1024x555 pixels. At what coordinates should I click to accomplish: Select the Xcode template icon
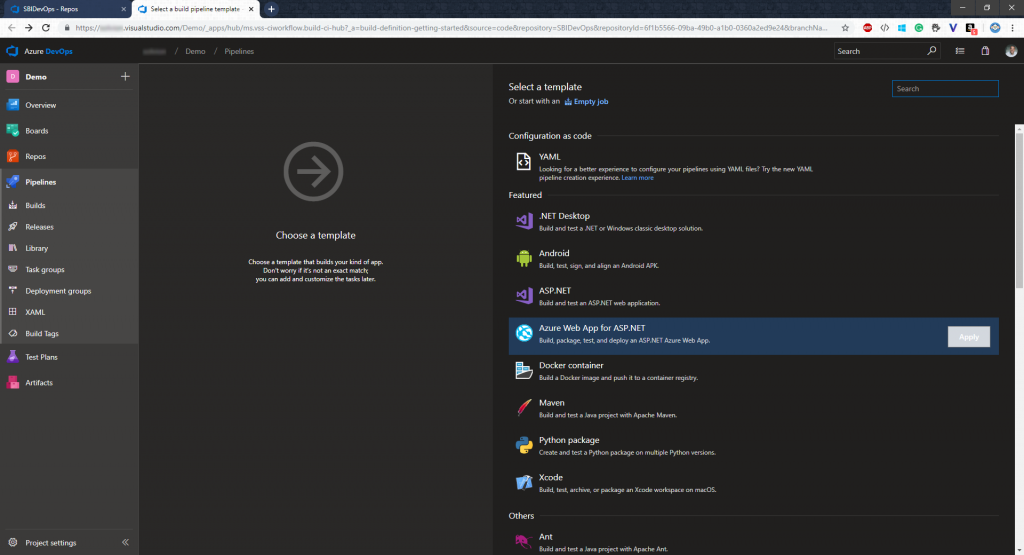pyautogui.click(x=524, y=483)
